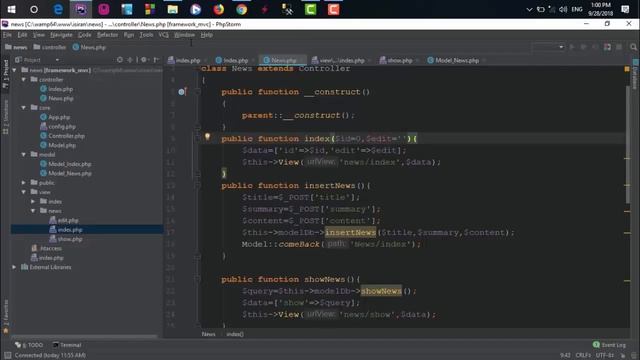Collapse the view folder

24,192
